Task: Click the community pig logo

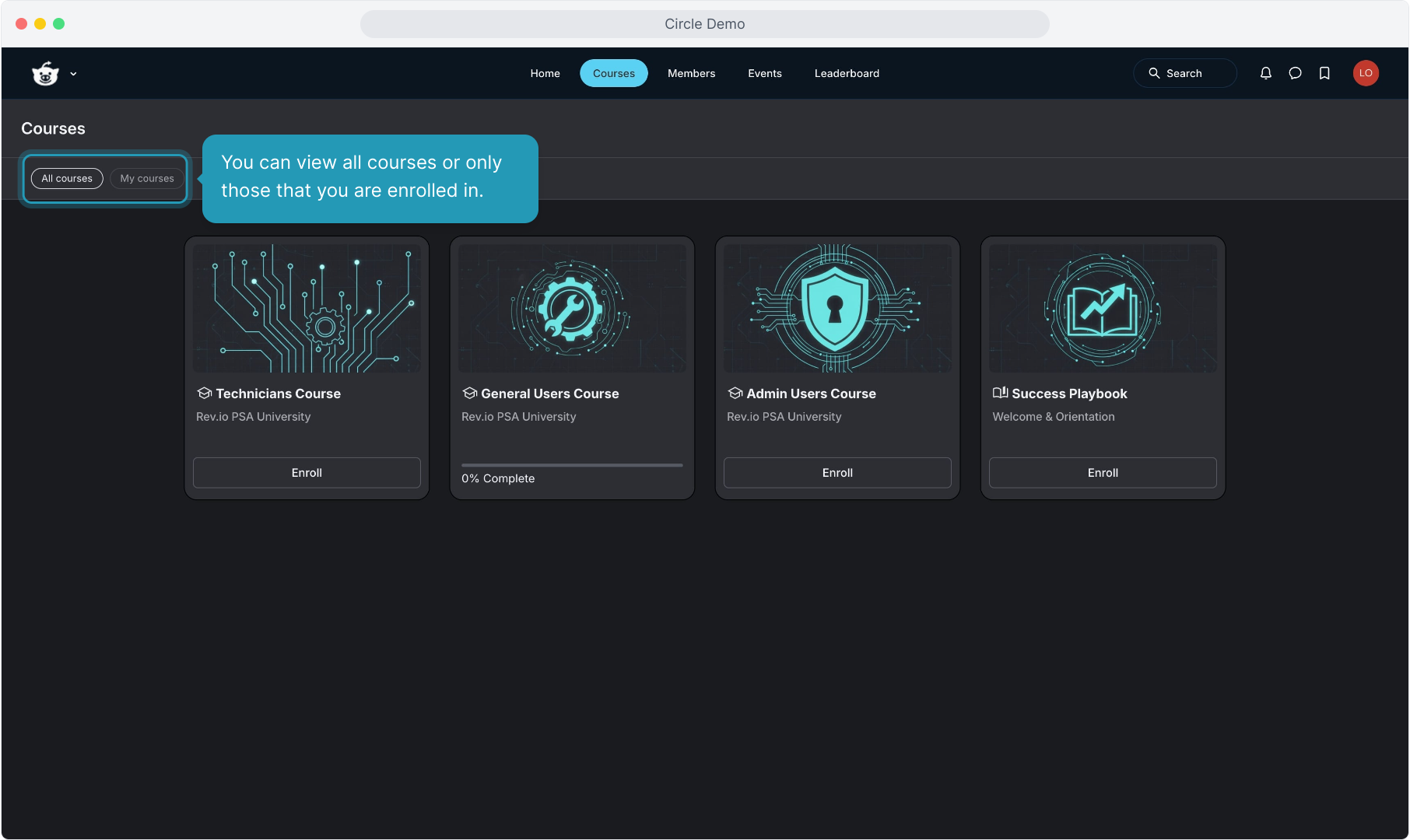Action: [45, 74]
